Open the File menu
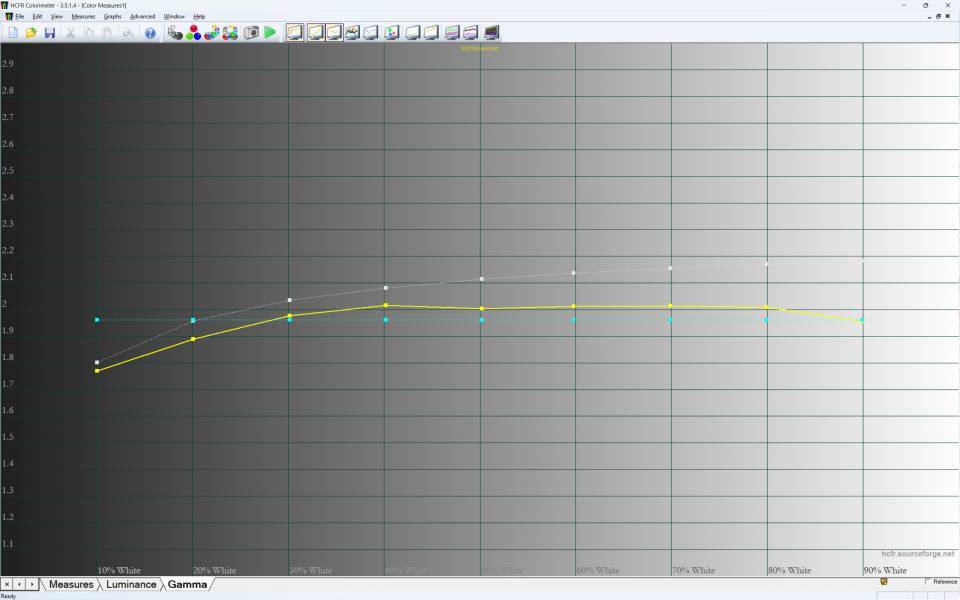960x600 pixels. click(x=20, y=17)
